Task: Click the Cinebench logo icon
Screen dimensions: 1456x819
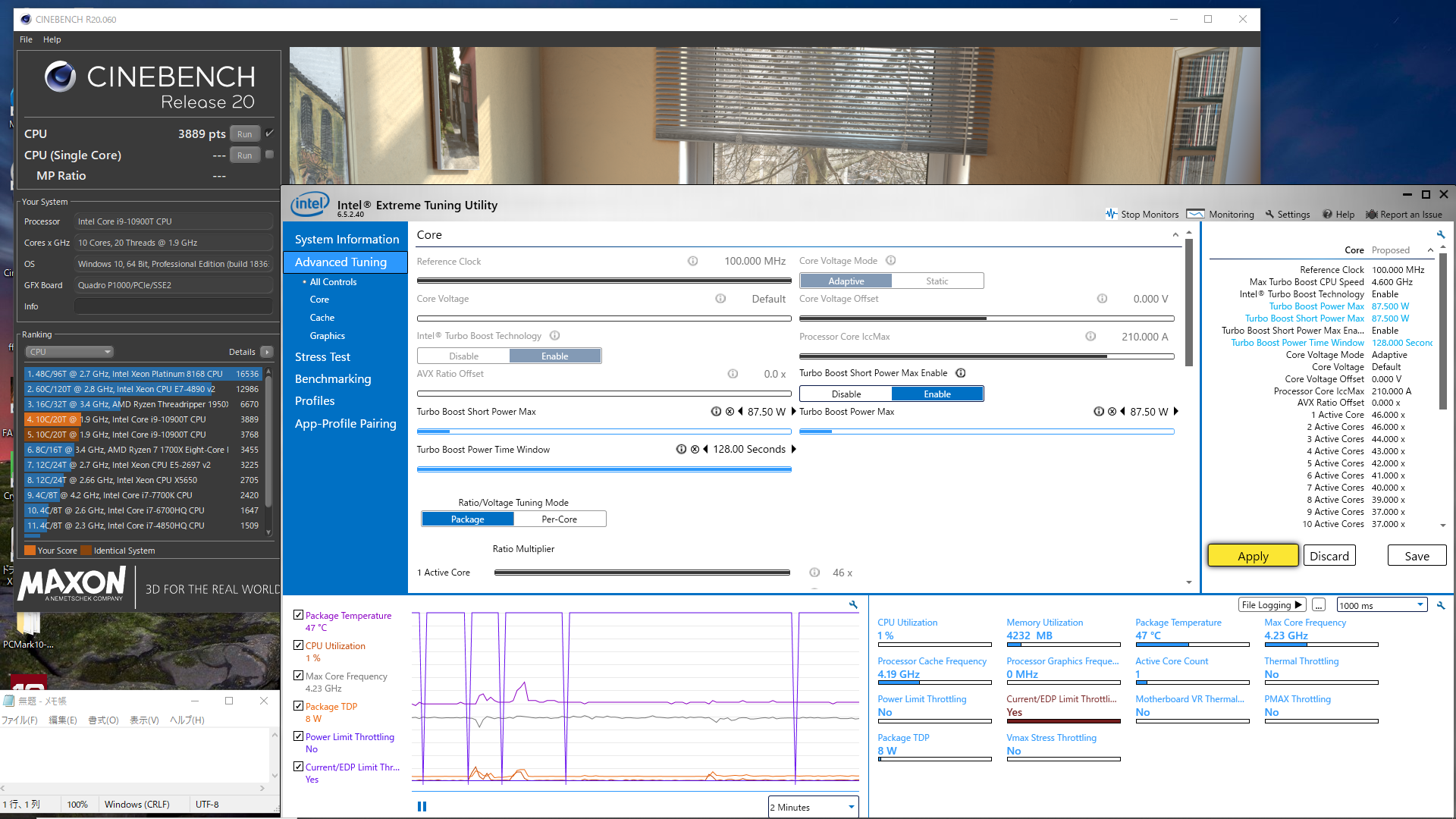Action: coord(60,77)
